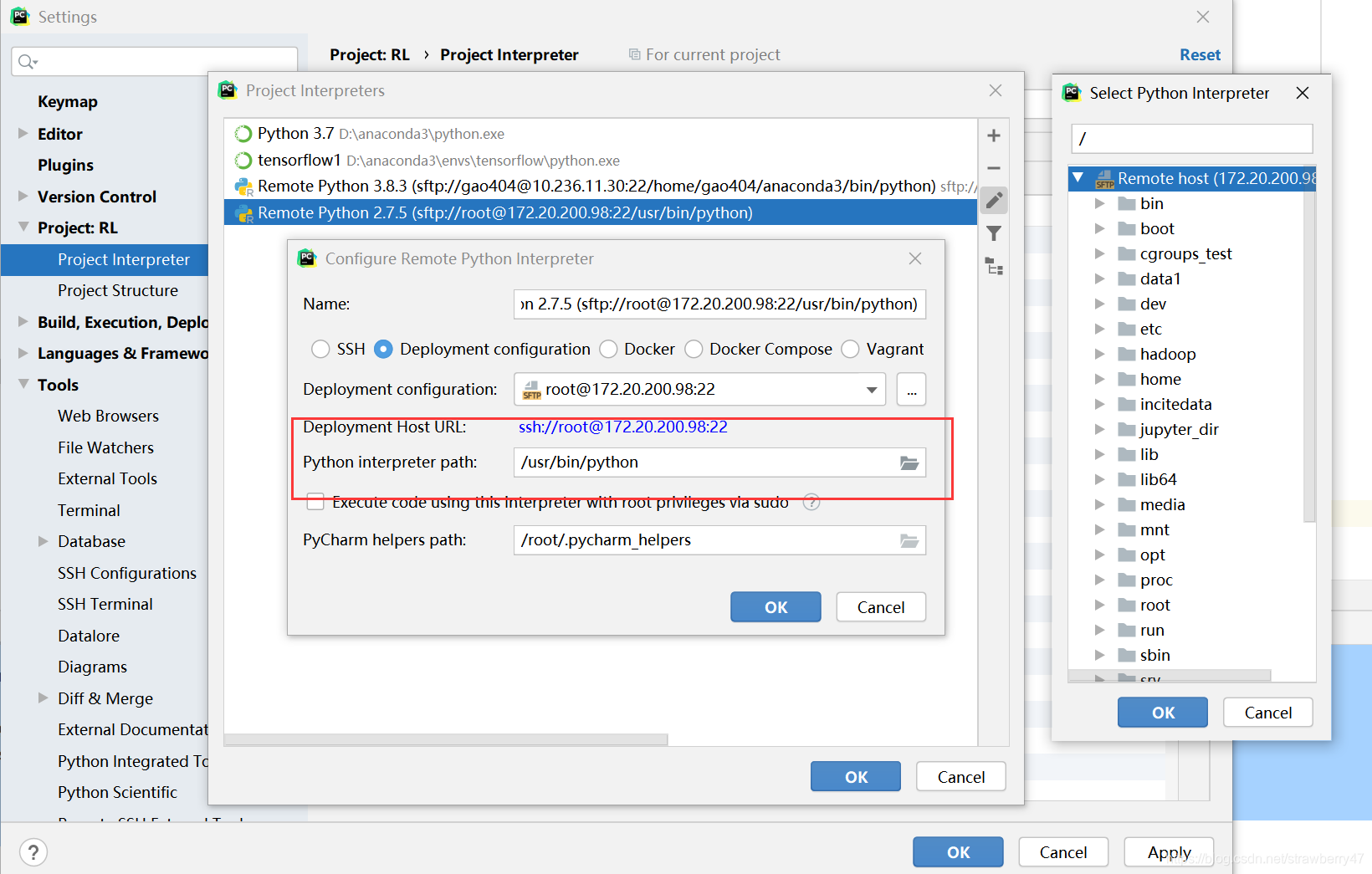
Task: Open the interpreter filter icon
Action: 994,233
